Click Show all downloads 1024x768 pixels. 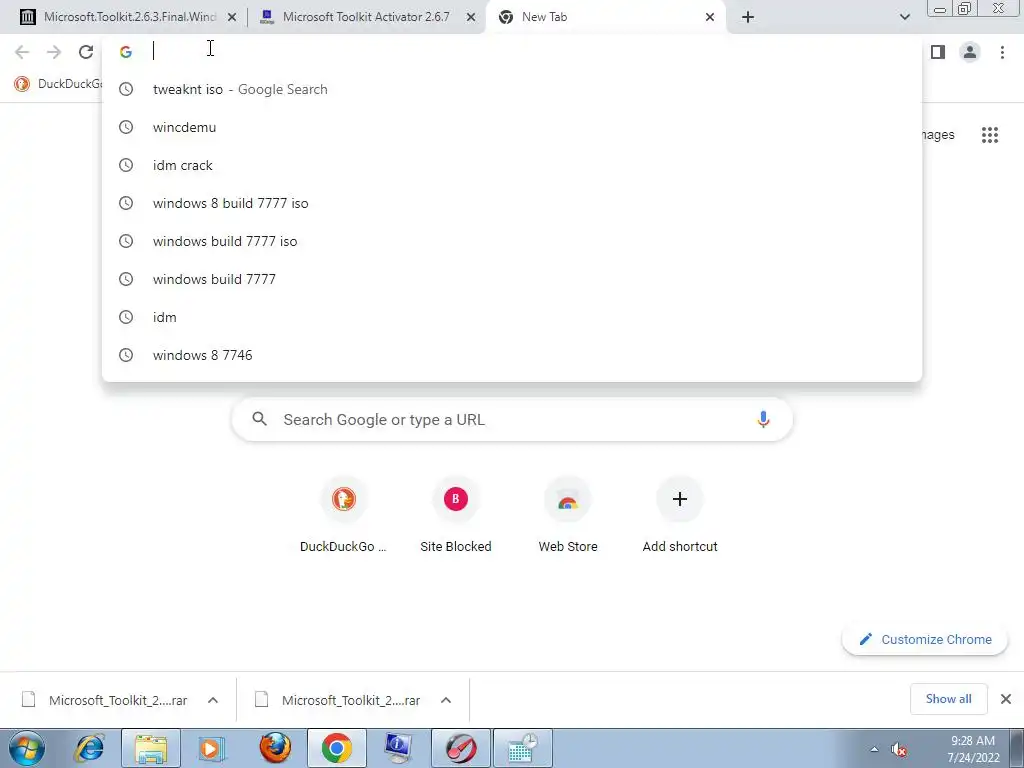point(948,699)
